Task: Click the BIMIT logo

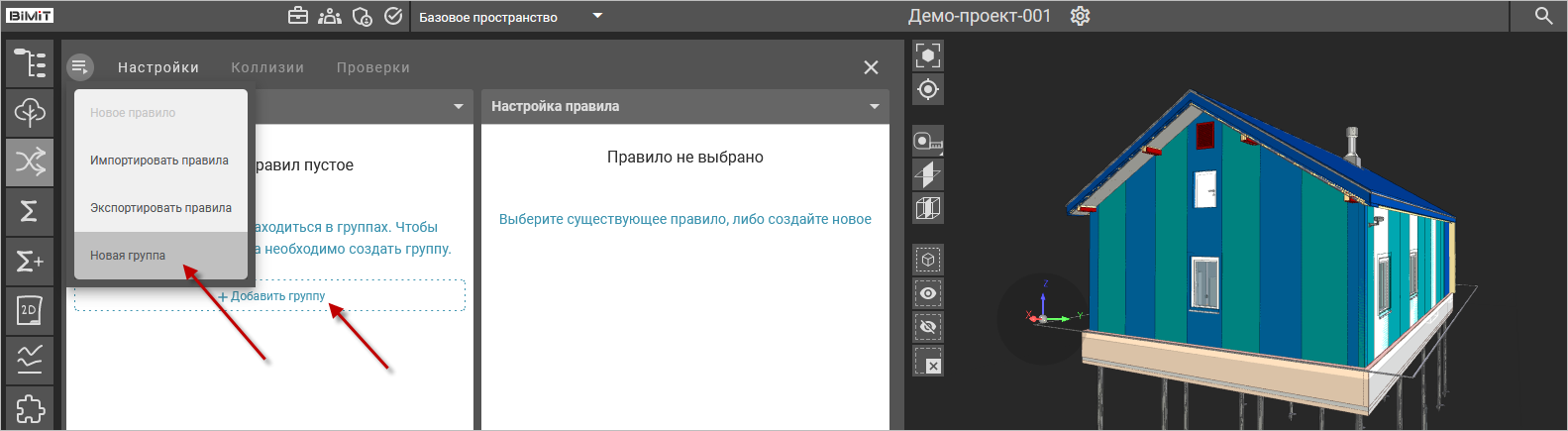Action: (30, 16)
